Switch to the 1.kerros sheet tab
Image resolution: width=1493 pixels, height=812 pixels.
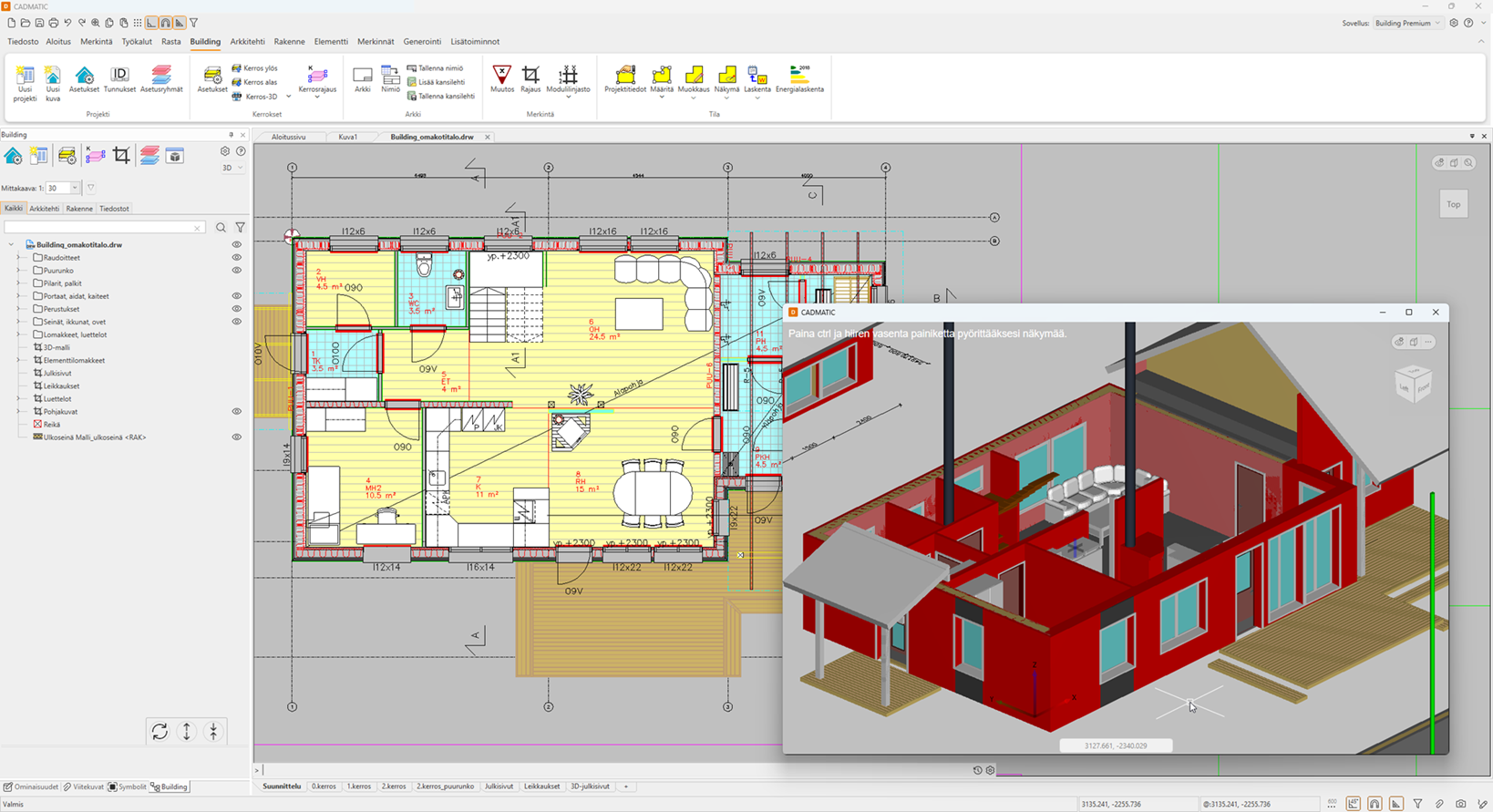click(359, 786)
